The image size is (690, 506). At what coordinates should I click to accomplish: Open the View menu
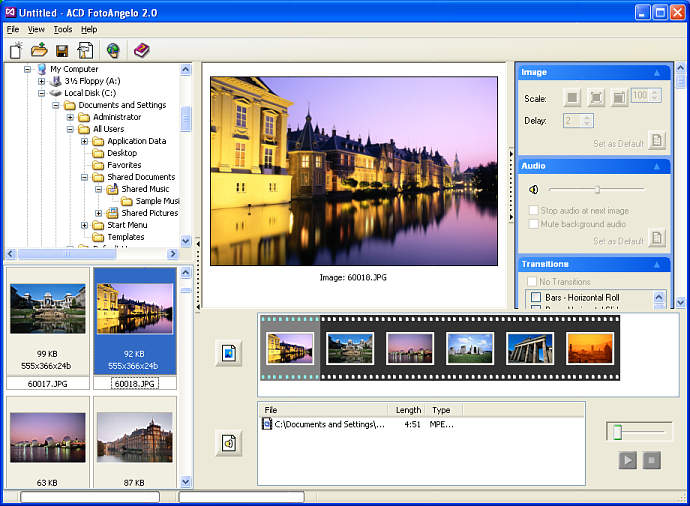click(x=36, y=30)
